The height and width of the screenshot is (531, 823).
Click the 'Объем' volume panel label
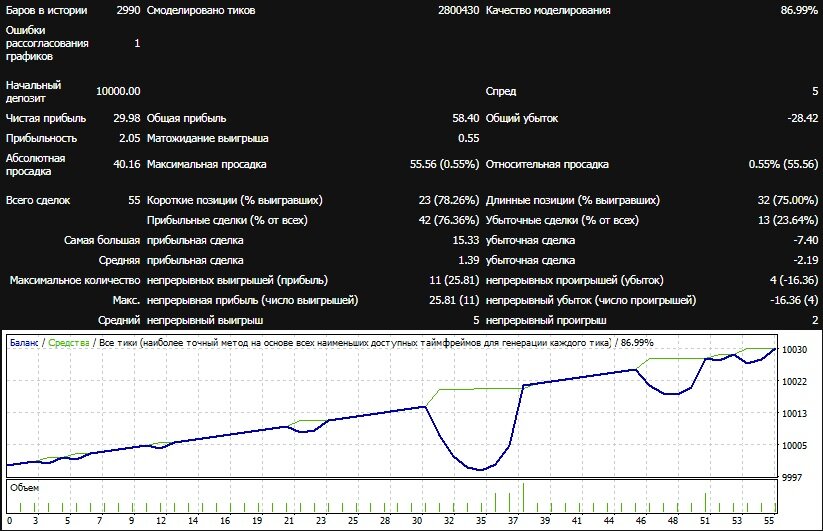coord(24,487)
